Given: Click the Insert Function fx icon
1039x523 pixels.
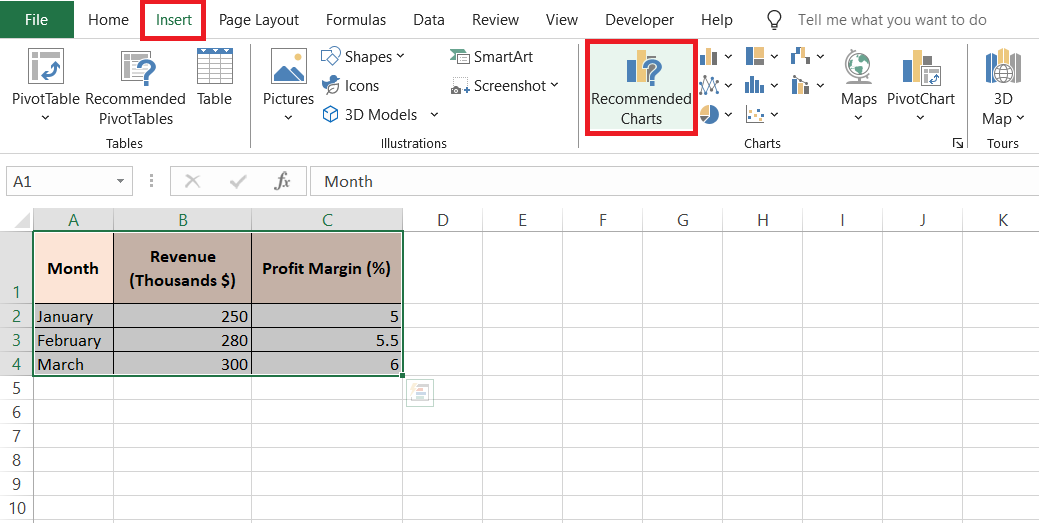Looking at the screenshot, I should (282, 181).
